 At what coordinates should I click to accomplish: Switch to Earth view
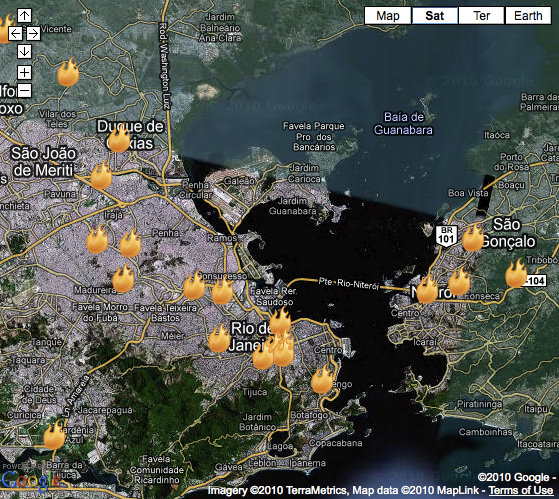[x=528, y=16]
